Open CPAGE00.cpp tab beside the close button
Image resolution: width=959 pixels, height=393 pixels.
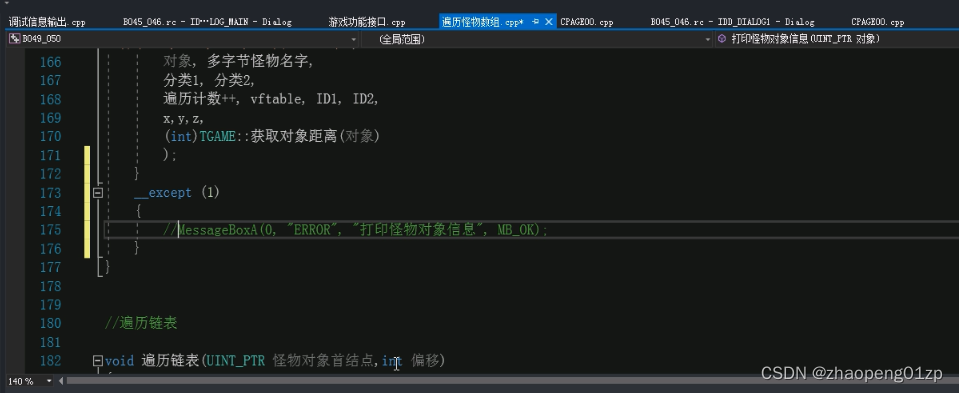click(x=587, y=22)
